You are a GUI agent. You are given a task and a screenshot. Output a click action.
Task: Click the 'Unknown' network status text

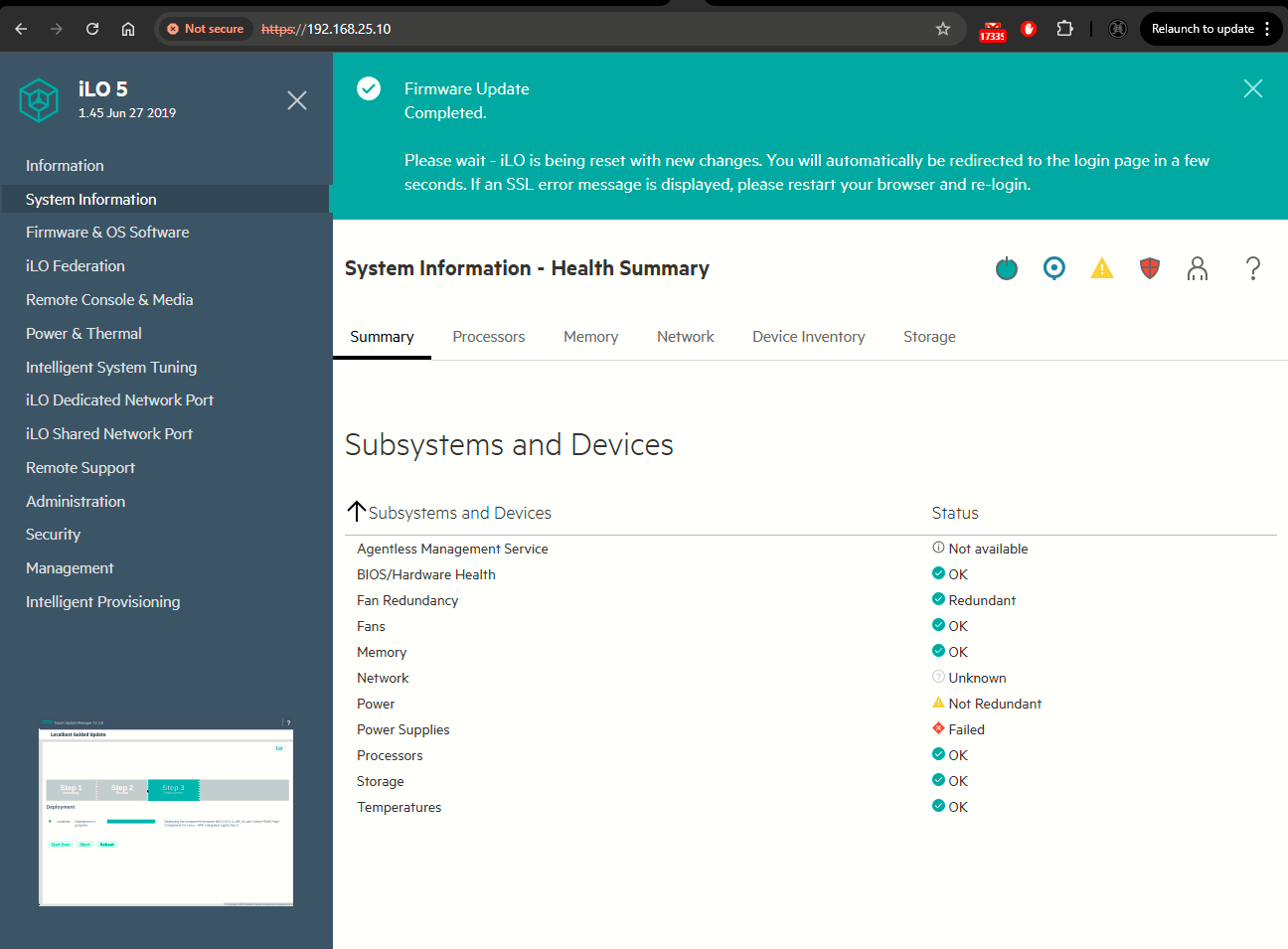pyautogui.click(x=977, y=678)
